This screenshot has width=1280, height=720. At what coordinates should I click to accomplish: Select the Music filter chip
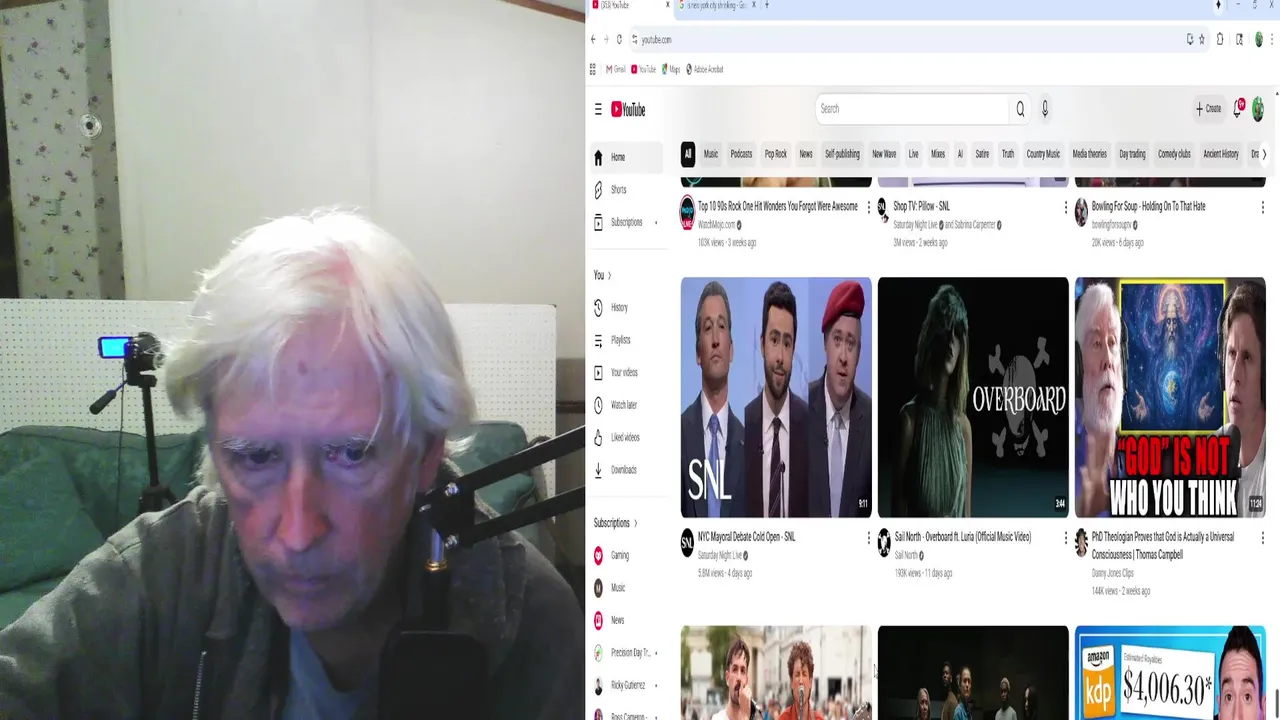coord(711,154)
